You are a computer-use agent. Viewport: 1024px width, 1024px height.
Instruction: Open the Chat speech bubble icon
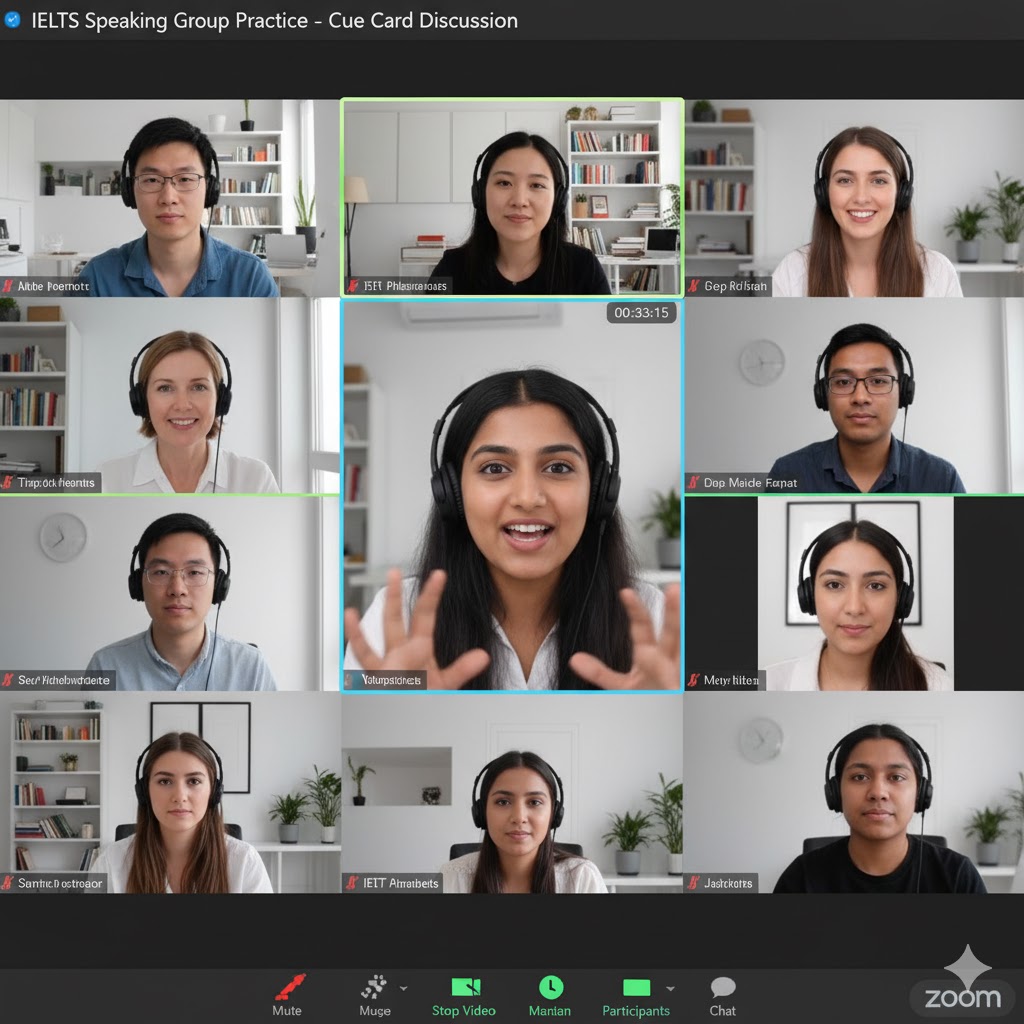[x=723, y=988]
